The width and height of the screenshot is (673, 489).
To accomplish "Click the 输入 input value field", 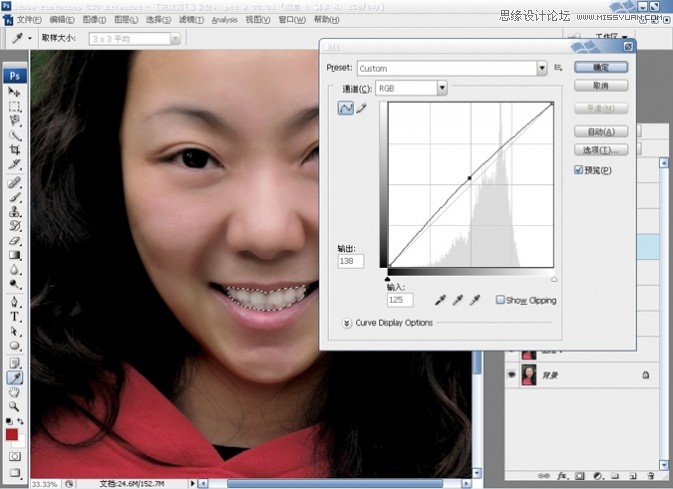I will [400, 300].
